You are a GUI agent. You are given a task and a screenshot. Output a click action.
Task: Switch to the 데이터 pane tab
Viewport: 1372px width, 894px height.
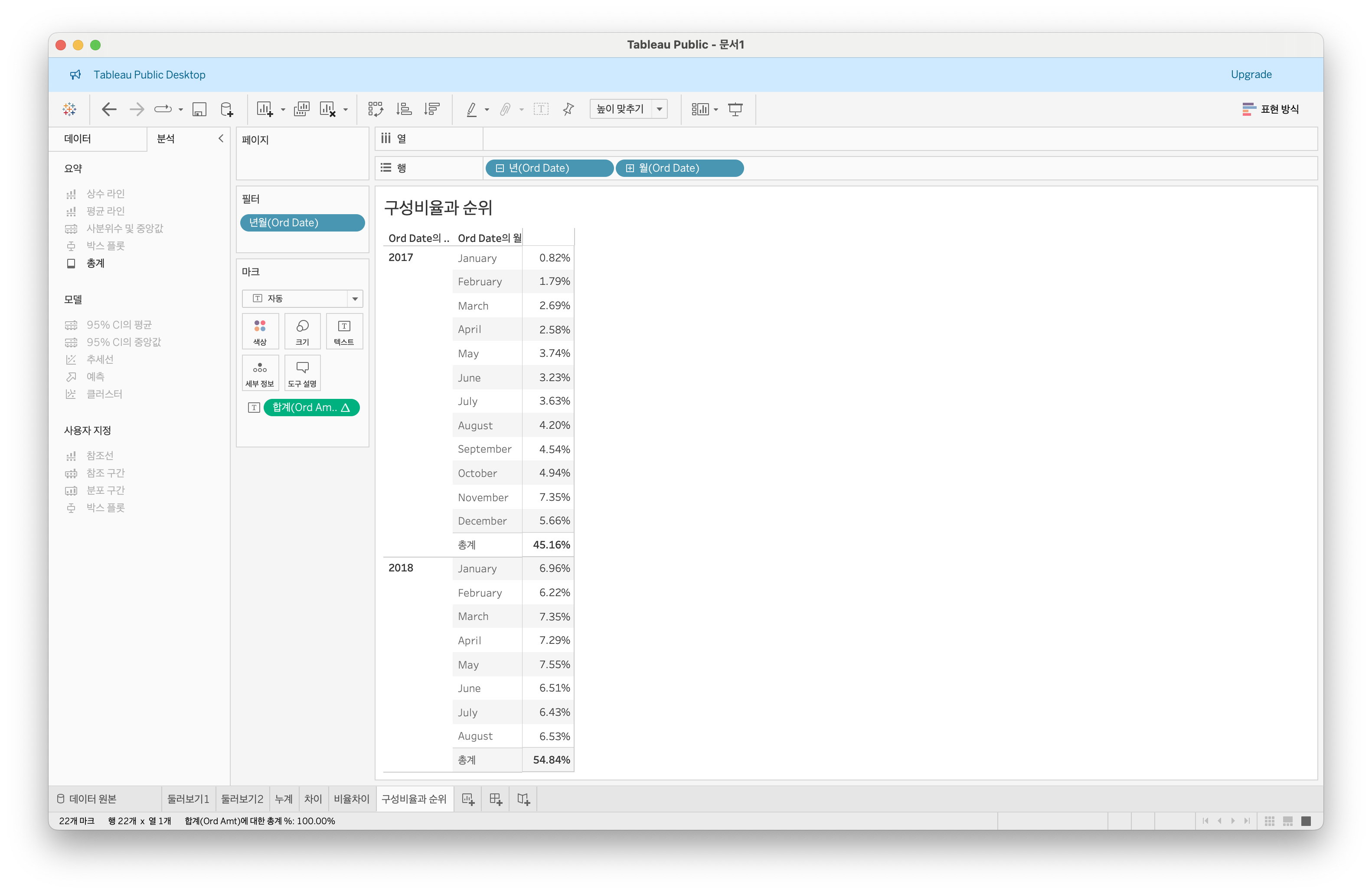pyautogui.click(x=78, y=139)
